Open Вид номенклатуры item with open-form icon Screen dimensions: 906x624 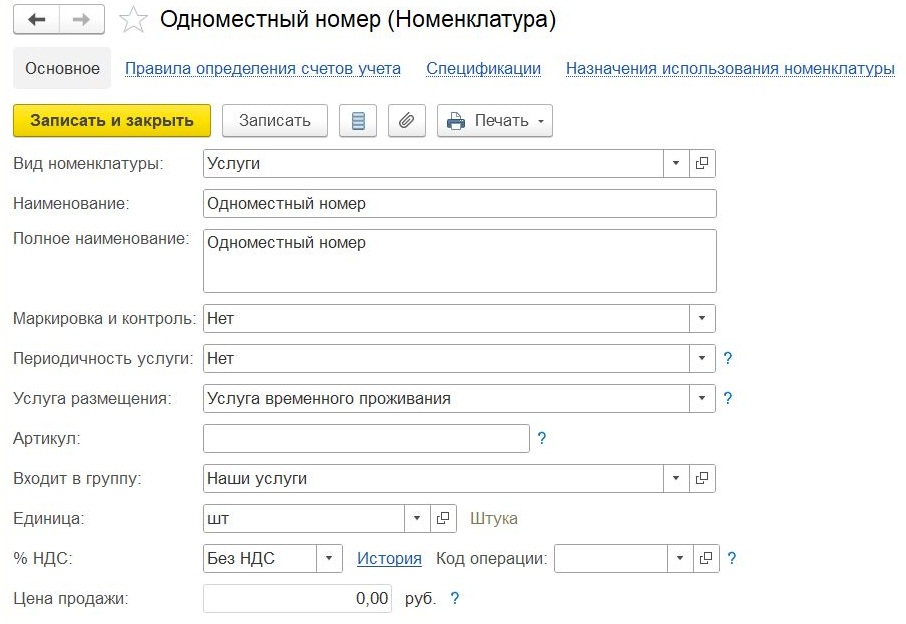click(702, 164)
